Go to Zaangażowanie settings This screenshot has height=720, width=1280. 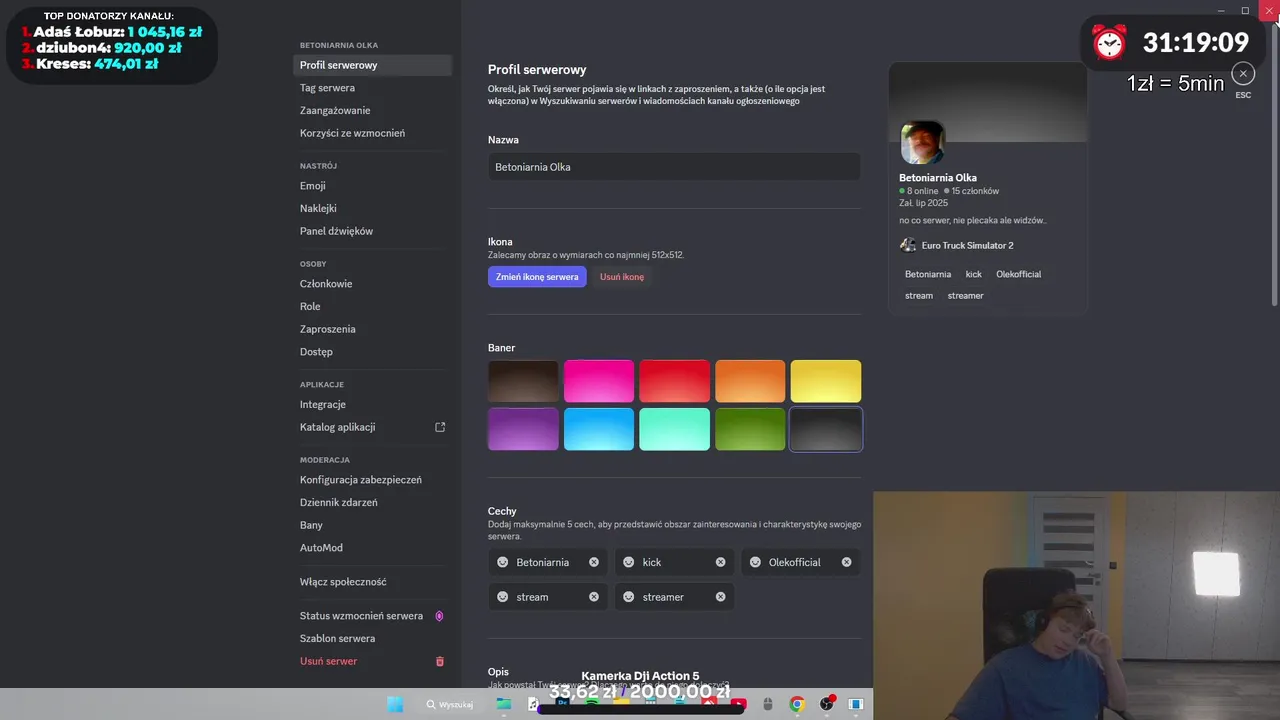pyautogui.click(x=373, y=111)
